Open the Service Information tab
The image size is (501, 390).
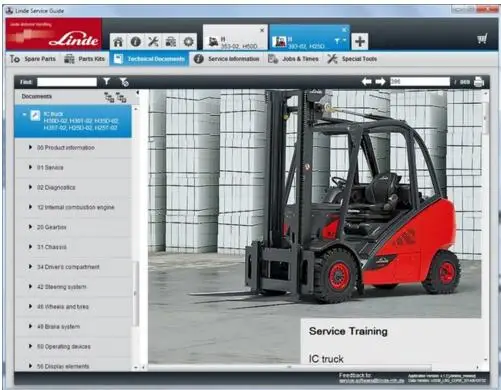pos(227,59)
